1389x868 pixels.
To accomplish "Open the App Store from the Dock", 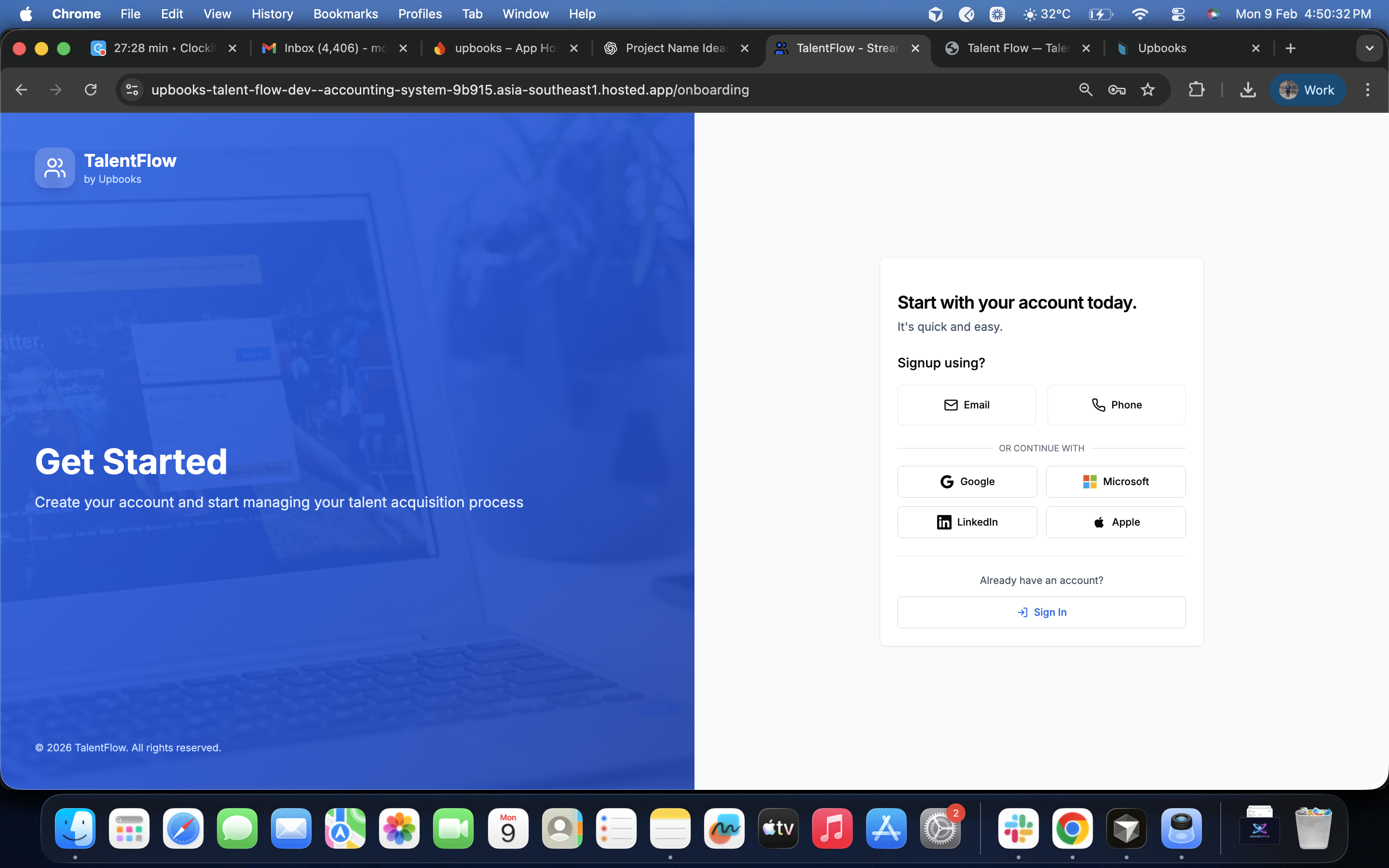I will coord(885,828).
